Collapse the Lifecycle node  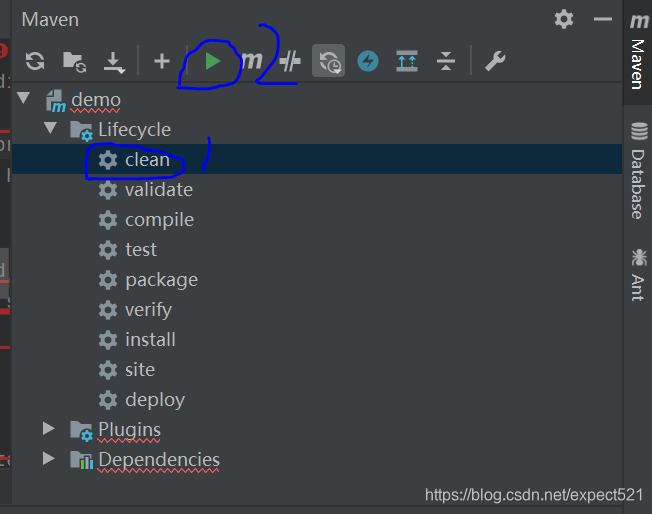(x=50, y=128)
